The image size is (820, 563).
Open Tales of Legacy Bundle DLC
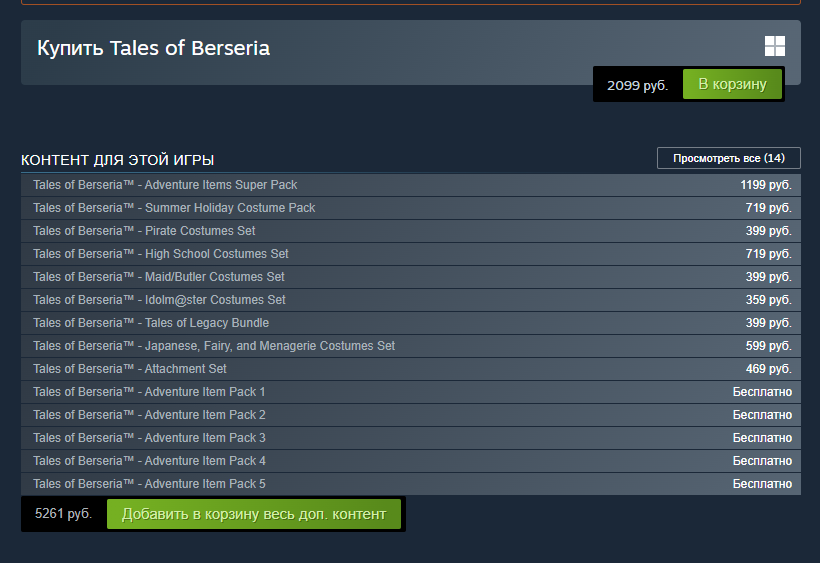point(151,323)
